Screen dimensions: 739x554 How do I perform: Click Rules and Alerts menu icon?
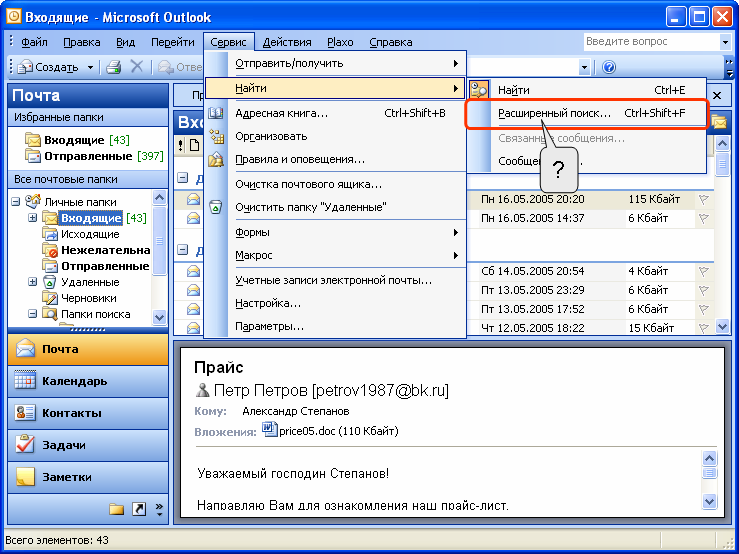[216, 159]
